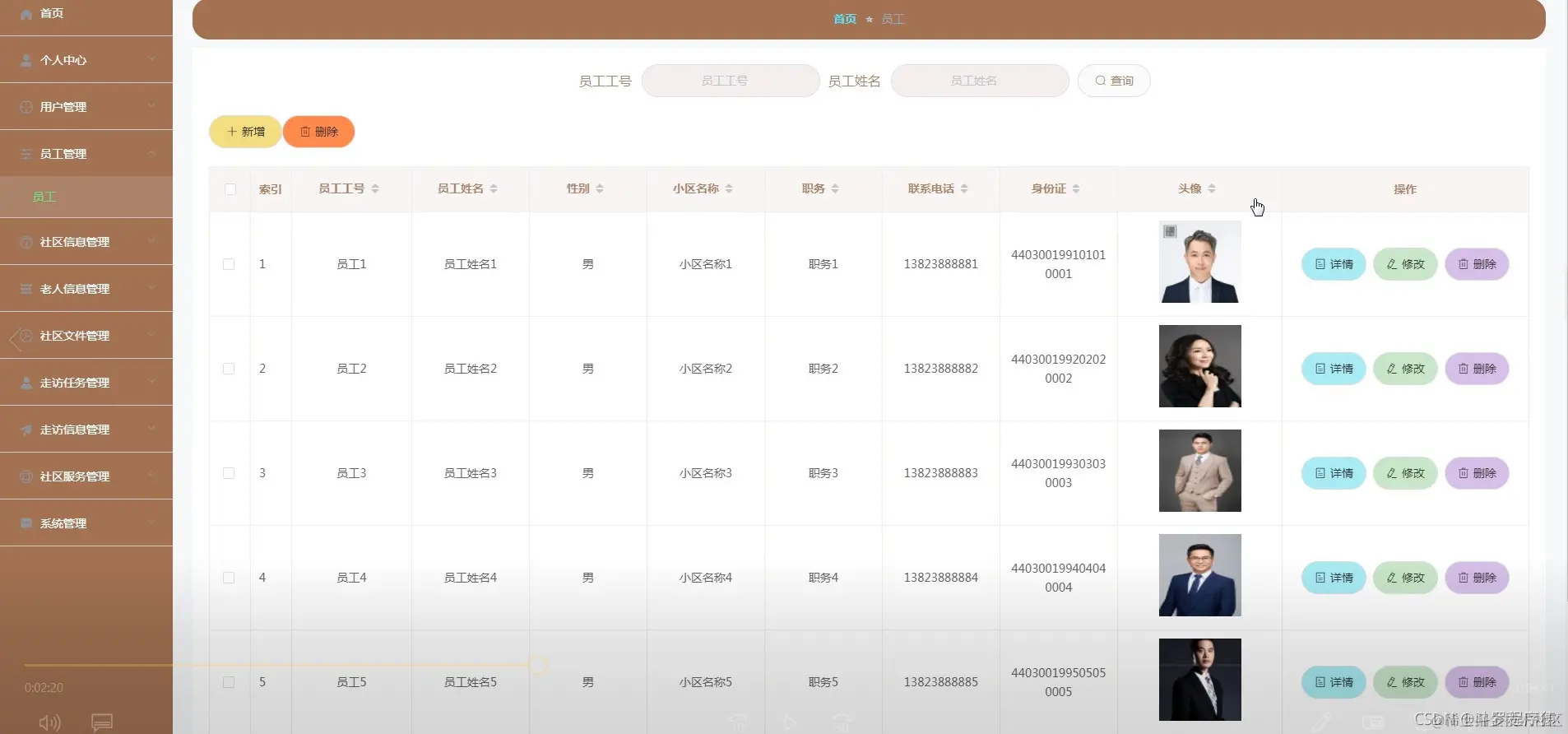The width and height of the screenshot is (1568, 734).
Task: Click the home icon beside 首页
Action: [x=26, y=14]
